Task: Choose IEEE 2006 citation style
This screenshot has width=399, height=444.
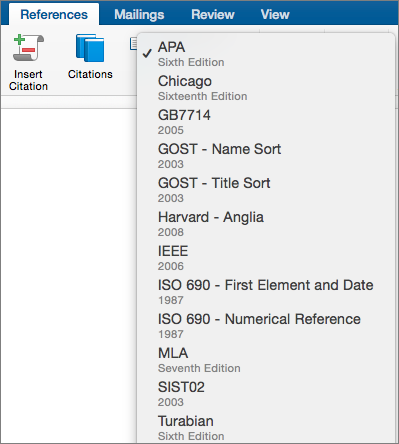Action: [x=266, y=258]
